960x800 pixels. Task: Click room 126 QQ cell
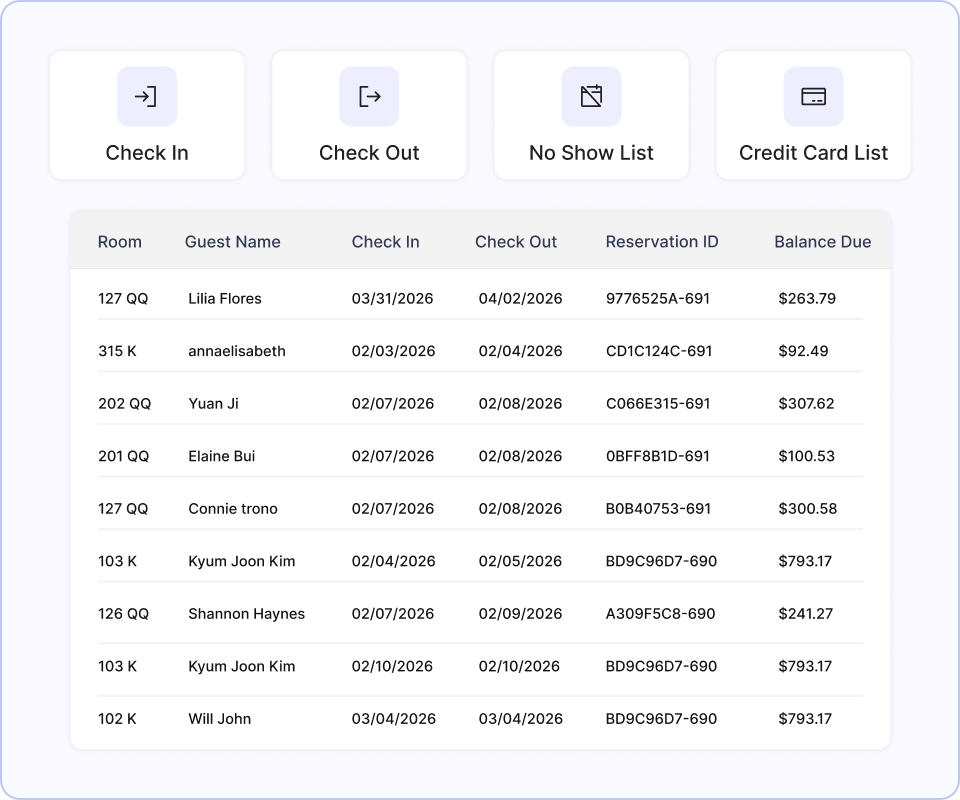click(123, 614)
